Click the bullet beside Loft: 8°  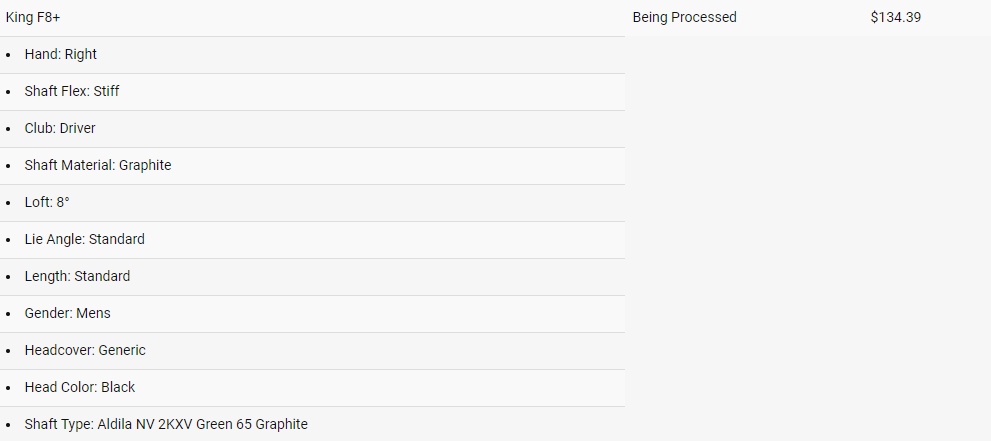pos(8,203)
